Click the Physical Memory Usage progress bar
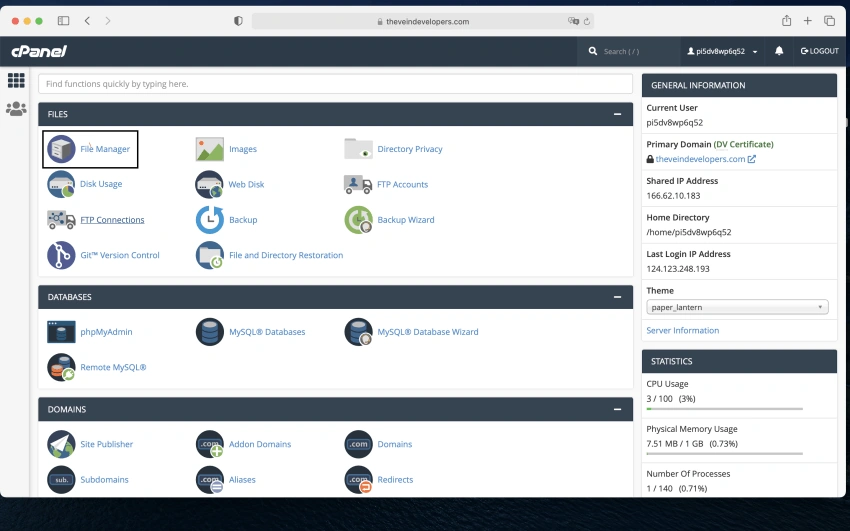Image resolution: width=850 pixels, height=531 pixels. (x=725, y=454)
